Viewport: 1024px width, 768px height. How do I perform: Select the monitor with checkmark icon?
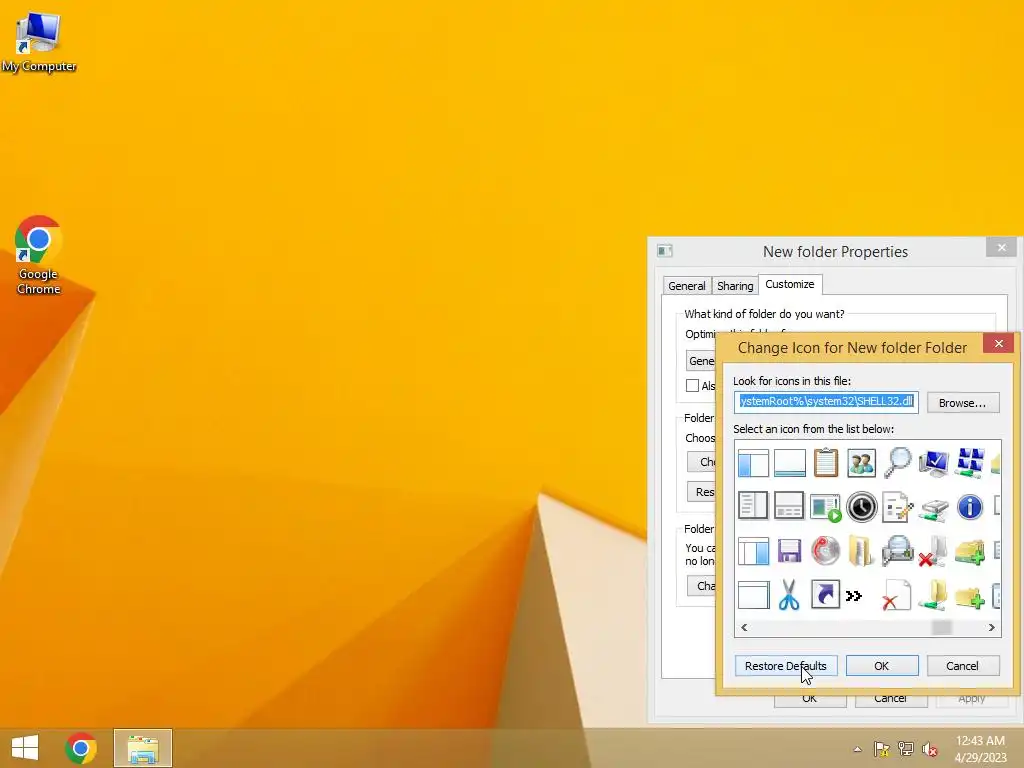pyautogui.click(x=934, y=463)
